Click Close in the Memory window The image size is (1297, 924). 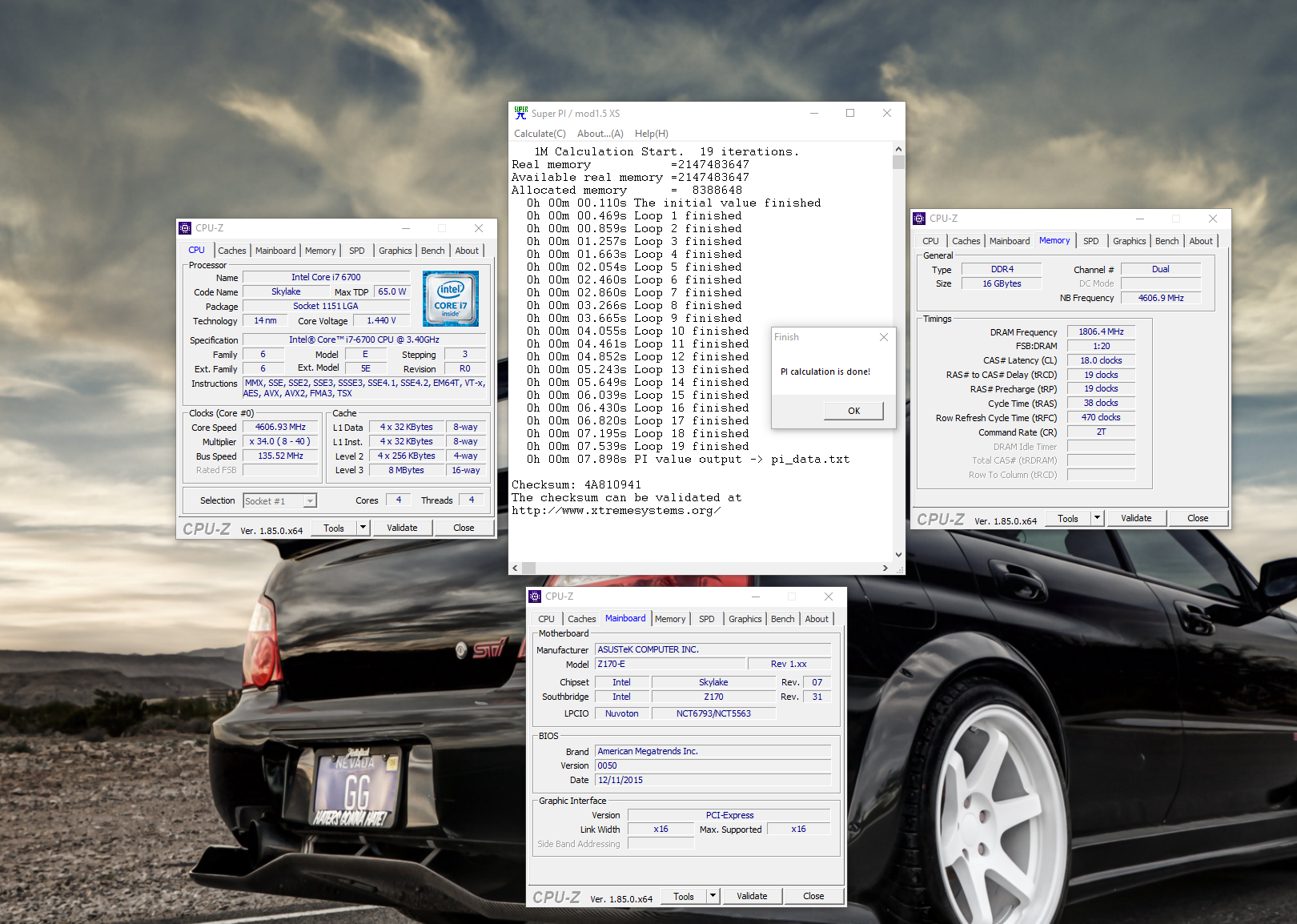coord(1198,519)
